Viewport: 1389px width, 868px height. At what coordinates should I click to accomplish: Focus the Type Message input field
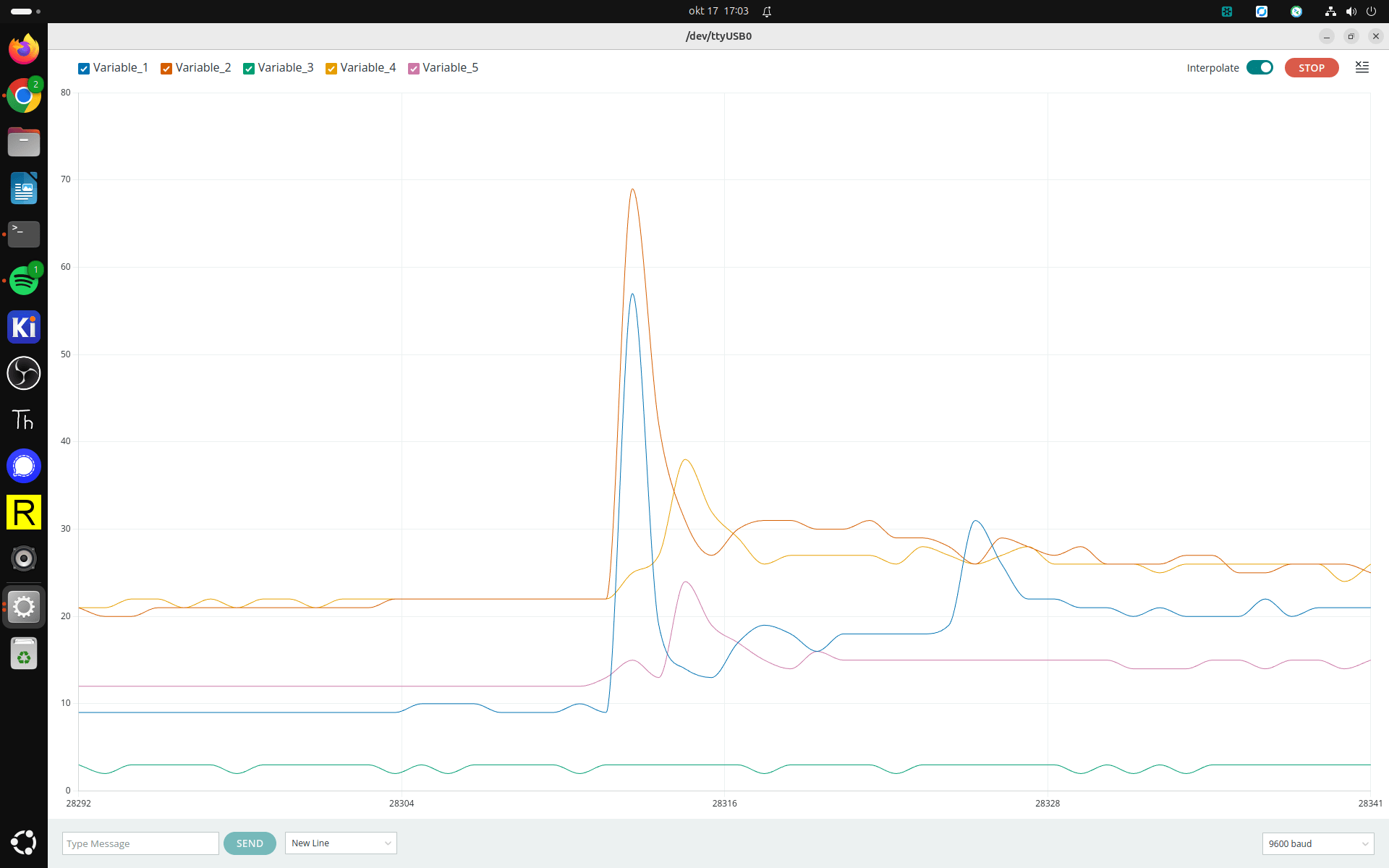coord(140,843)
